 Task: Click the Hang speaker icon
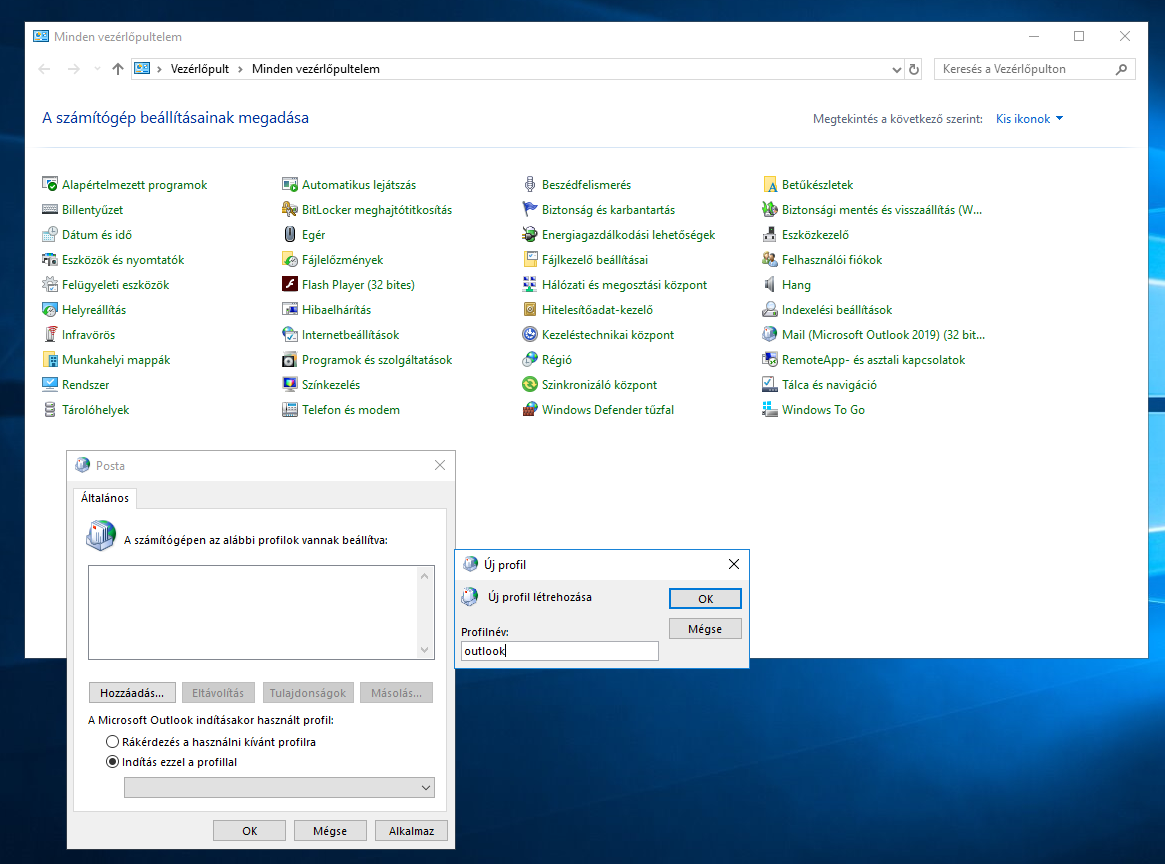point(770,285)
